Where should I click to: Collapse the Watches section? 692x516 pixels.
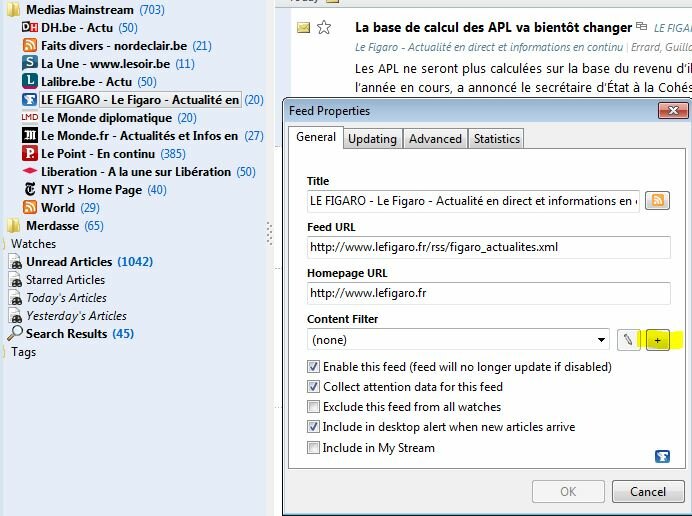pyautogui.click(x=4, y=244)
